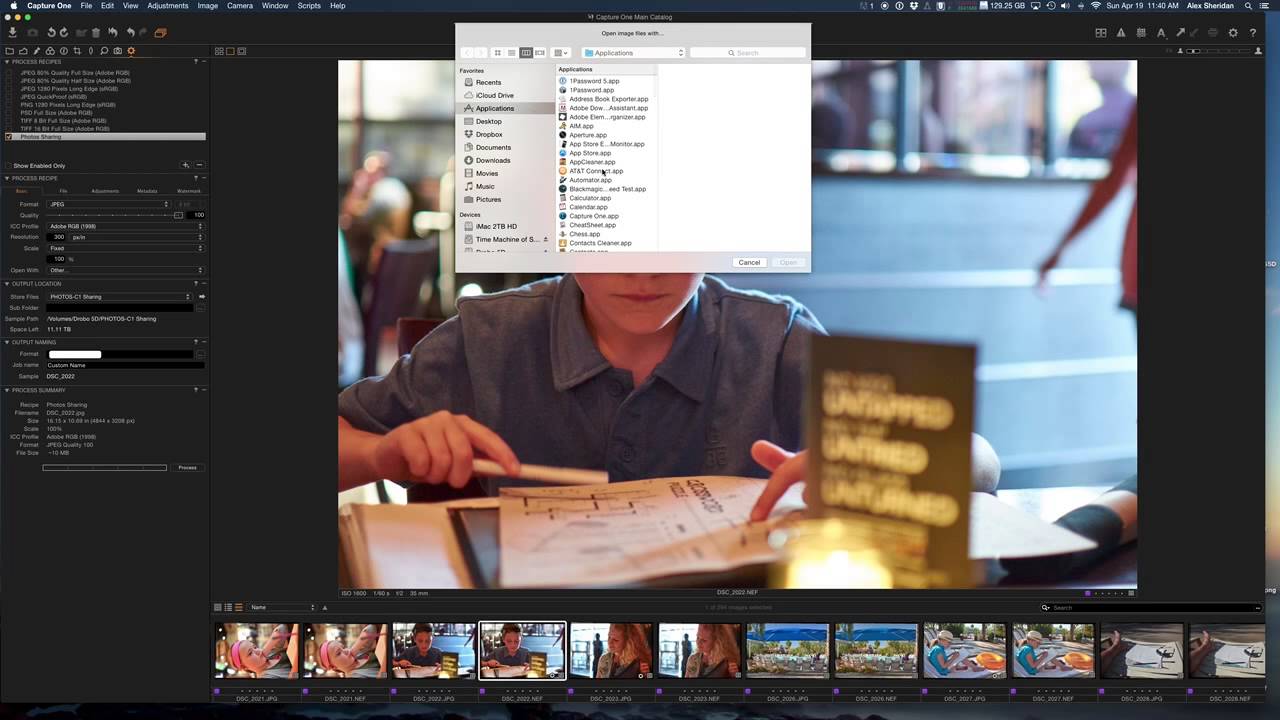The image size is (1280, 720).
Task: Remove process recipe with minus button
Action: (x=199, y=165)
